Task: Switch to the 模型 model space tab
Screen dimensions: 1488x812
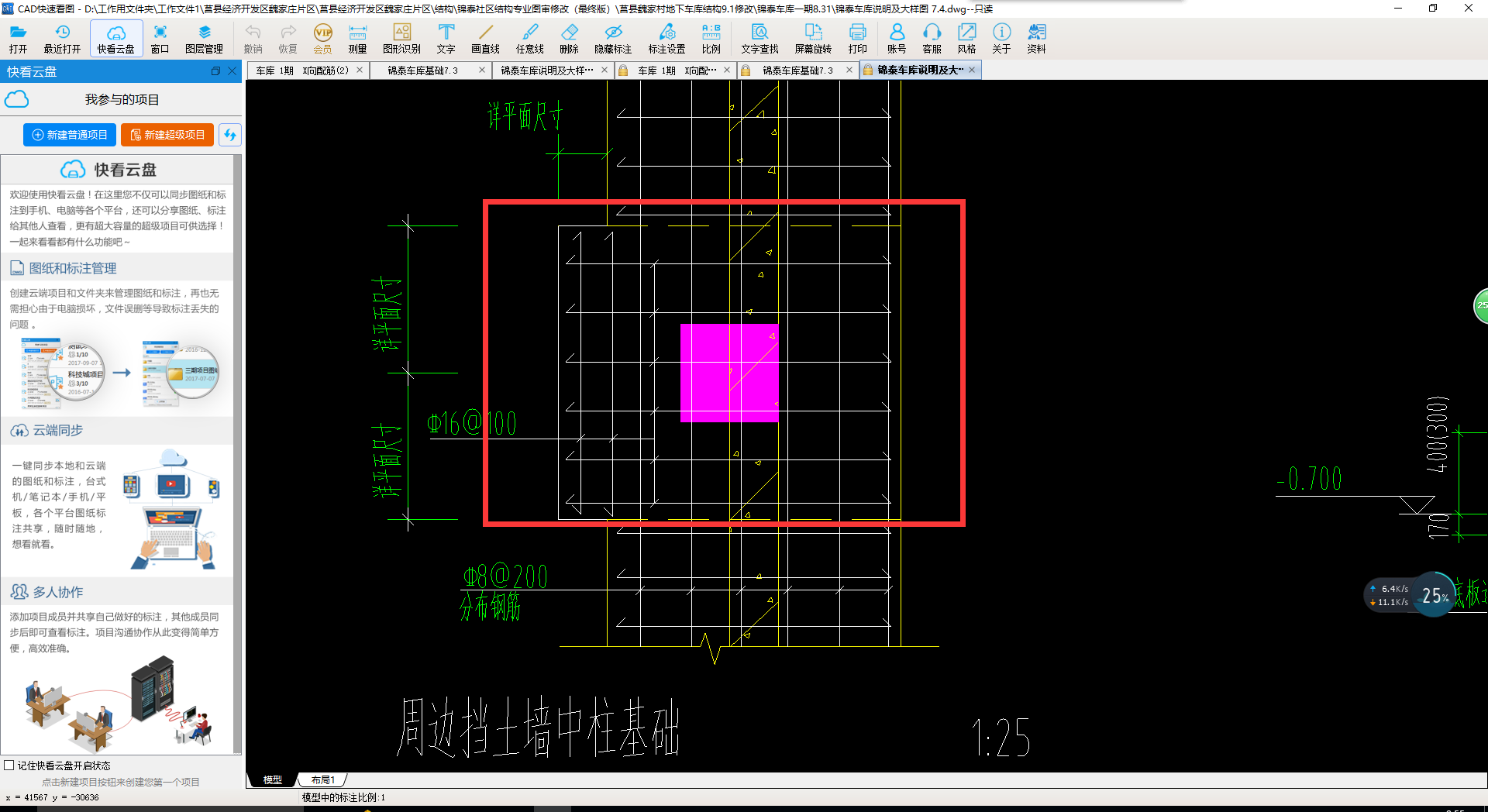Action: pos(273,779)
